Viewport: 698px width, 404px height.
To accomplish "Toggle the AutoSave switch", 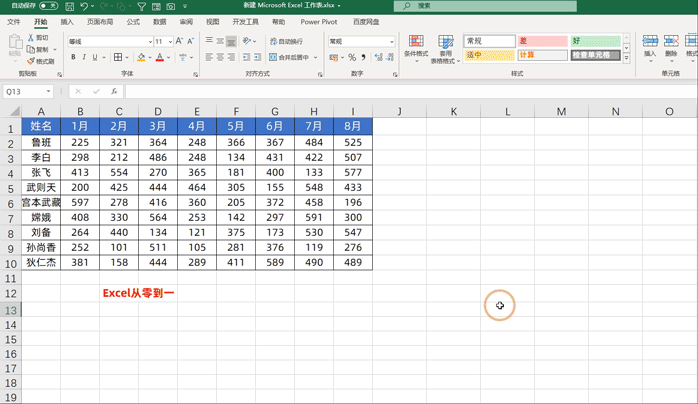I will 47,6.
